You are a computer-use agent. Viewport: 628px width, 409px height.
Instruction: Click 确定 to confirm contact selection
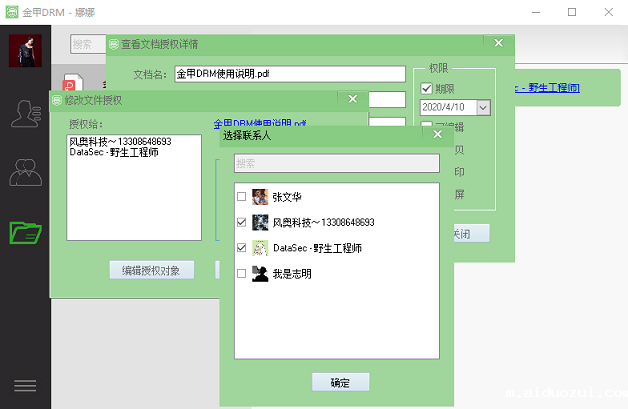pyautogui.click(x=341, y=382)
